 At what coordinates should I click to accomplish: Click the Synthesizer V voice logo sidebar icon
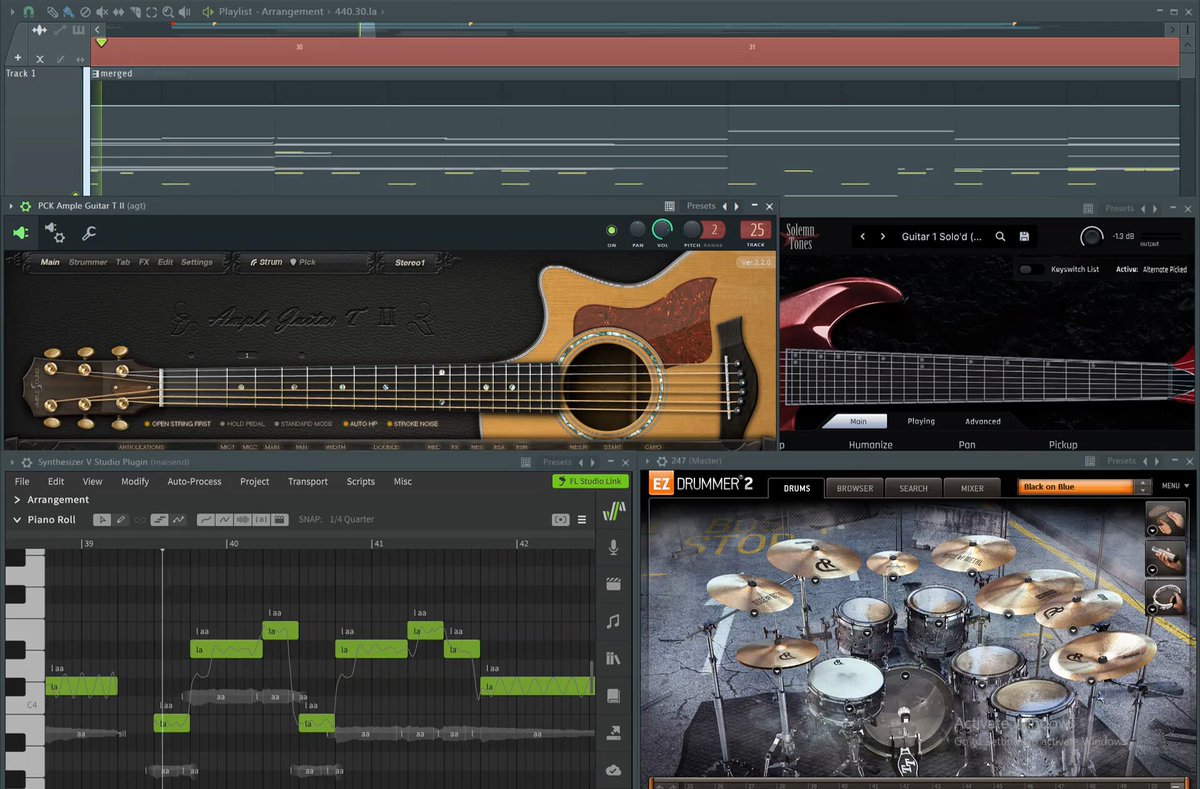[613, 511]
